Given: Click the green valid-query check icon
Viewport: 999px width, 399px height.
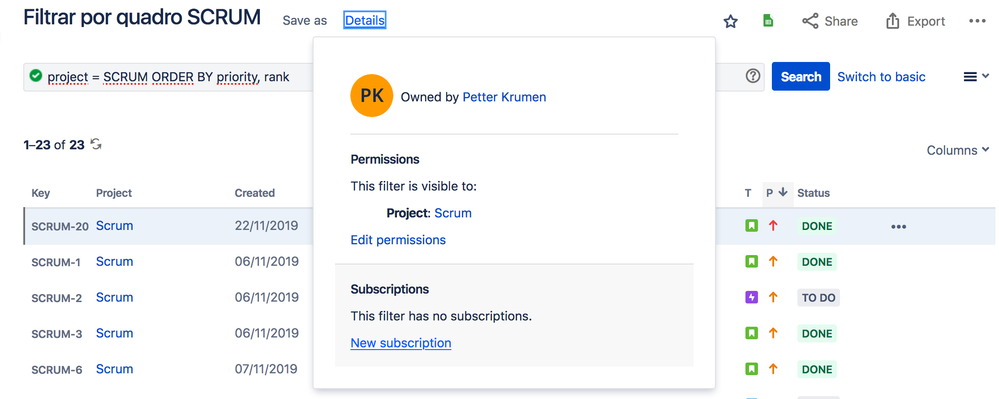Looking at the screenshot, I should (x=36, y=75).
